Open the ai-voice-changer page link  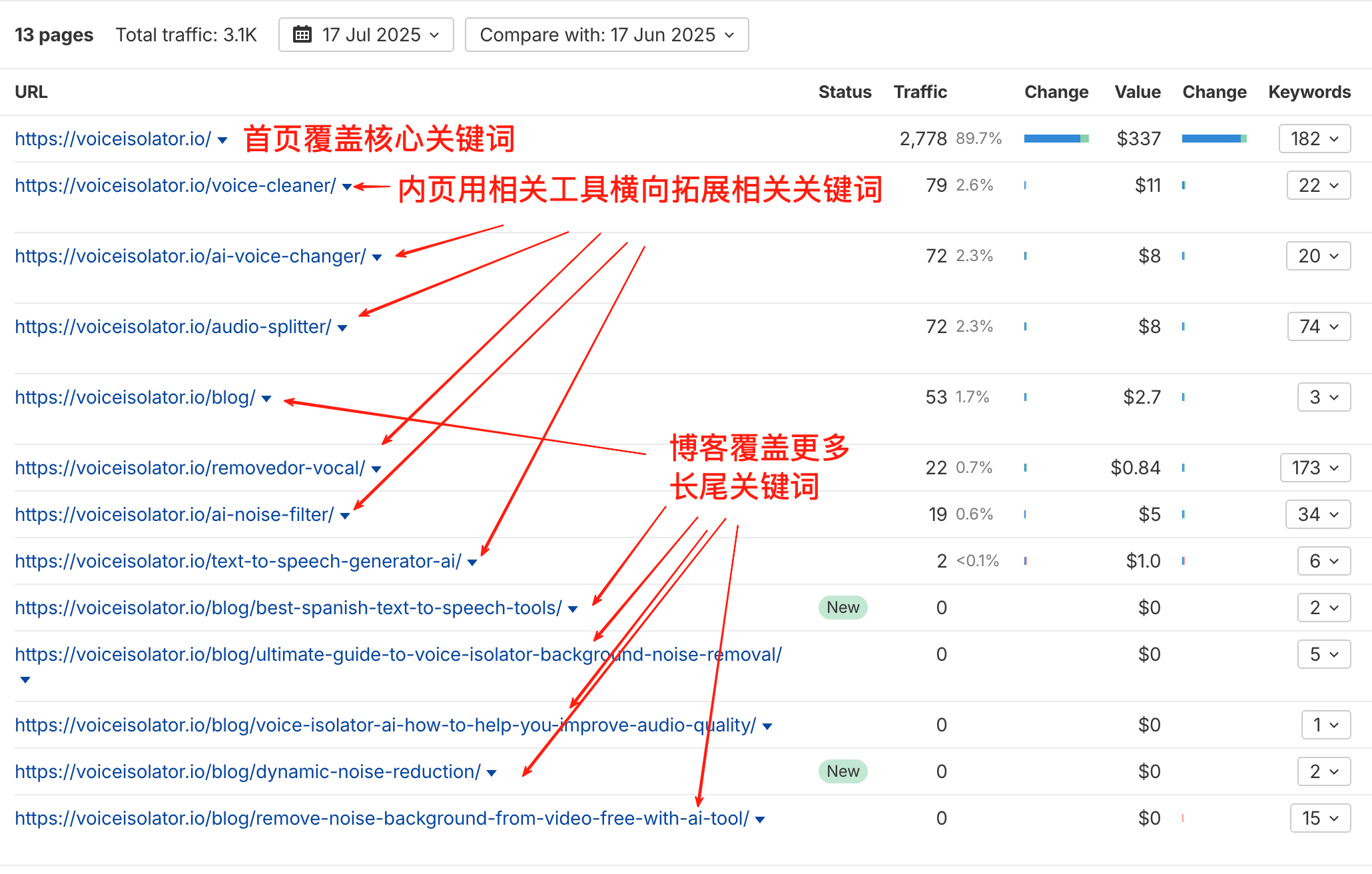click(190, 256)
